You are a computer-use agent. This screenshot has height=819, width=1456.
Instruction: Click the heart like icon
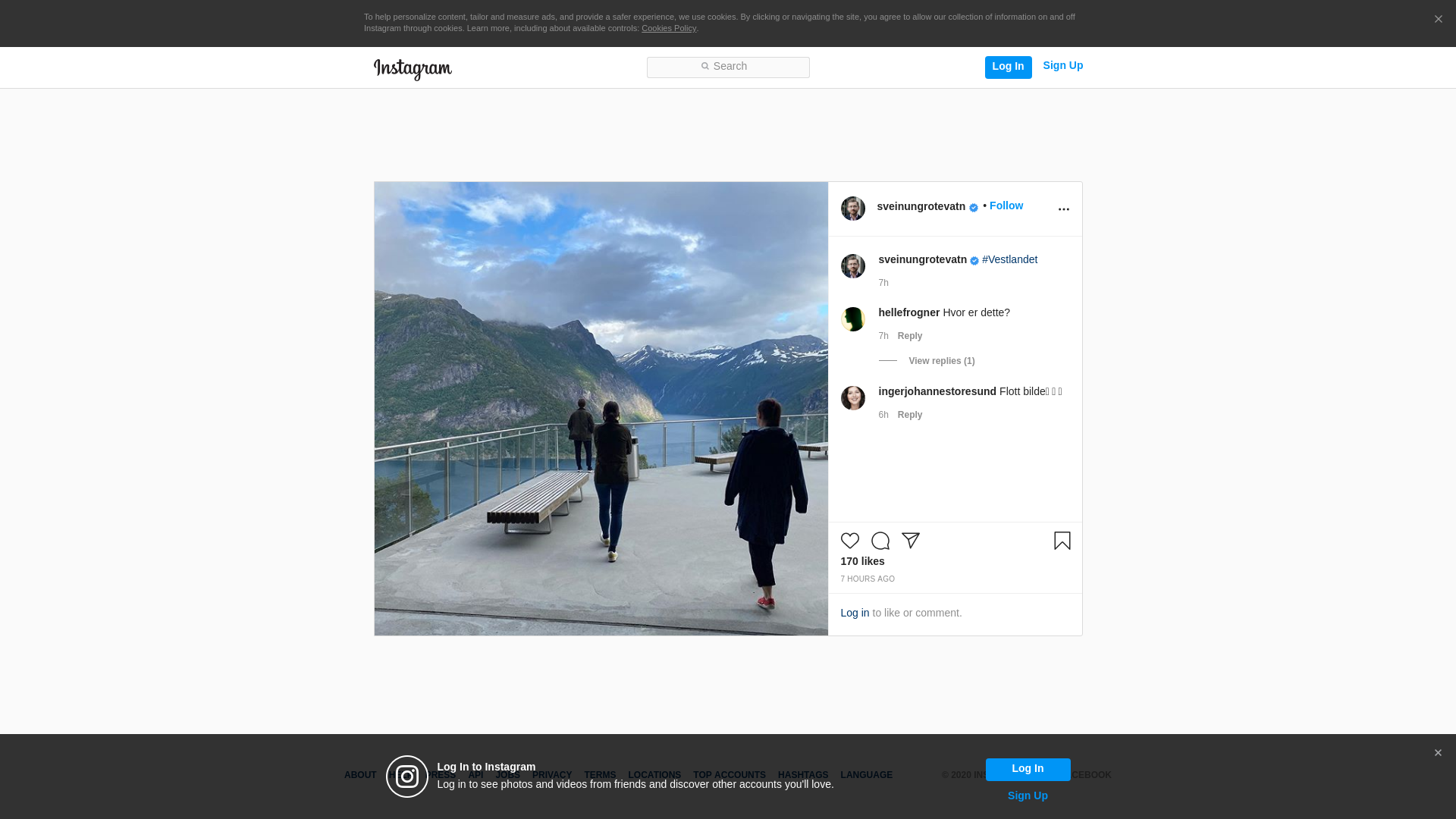click(x=849, y=541)
